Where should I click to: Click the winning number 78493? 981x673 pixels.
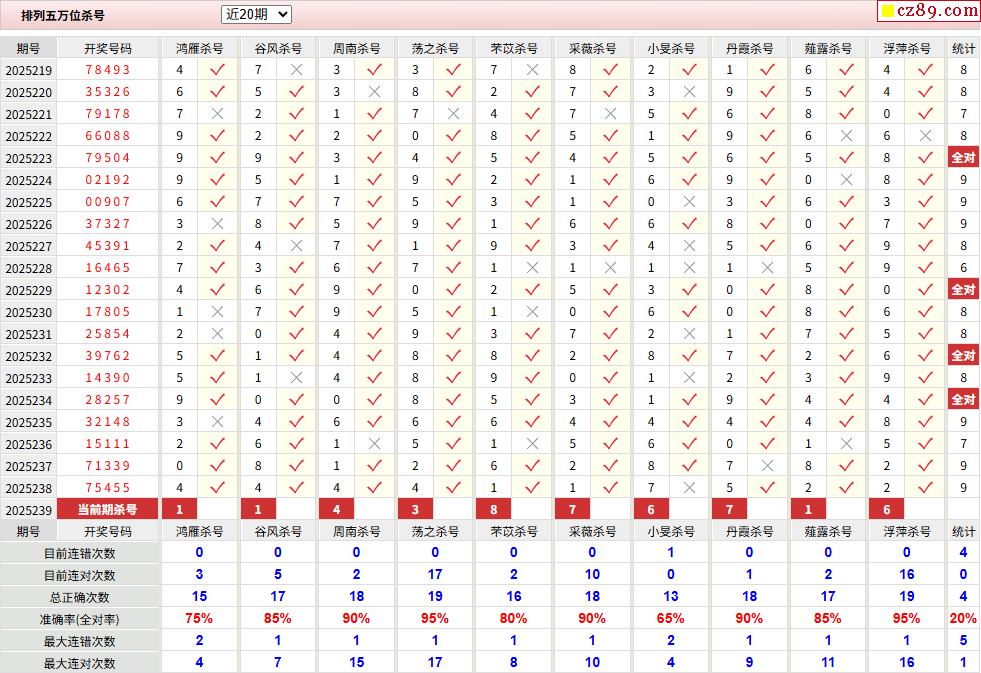108,70
